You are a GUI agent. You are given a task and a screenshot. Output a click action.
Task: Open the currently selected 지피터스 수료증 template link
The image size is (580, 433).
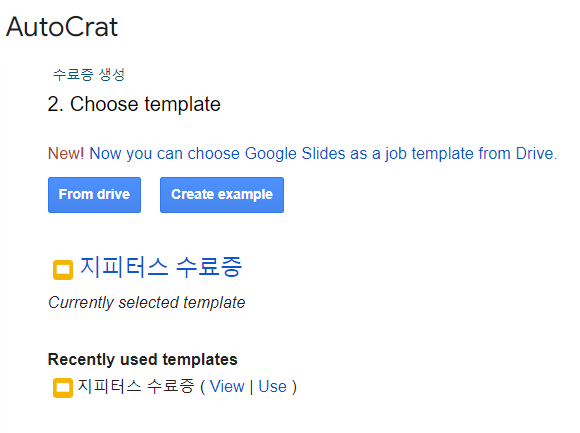(x=161, y=267)
